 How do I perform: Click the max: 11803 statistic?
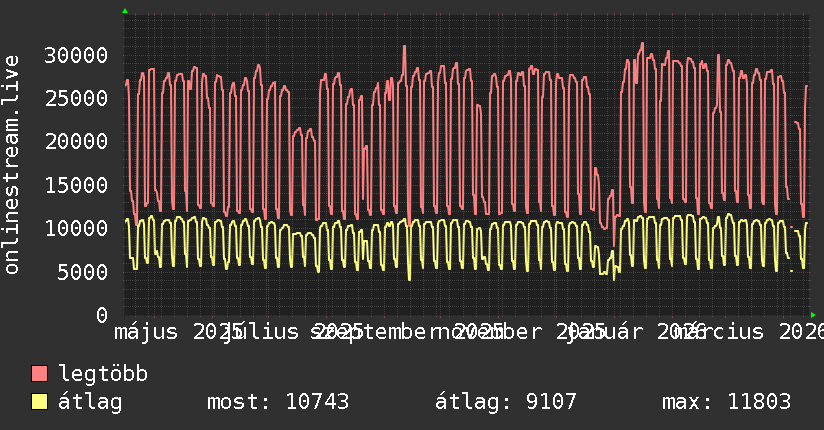tap(726, 402)
